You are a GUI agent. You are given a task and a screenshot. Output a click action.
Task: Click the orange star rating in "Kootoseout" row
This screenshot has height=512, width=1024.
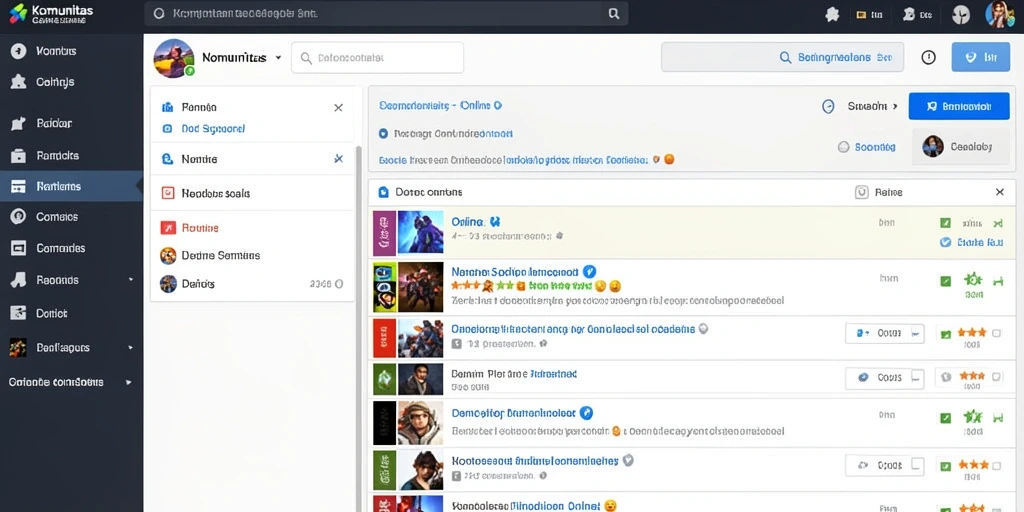click(973, 465)
